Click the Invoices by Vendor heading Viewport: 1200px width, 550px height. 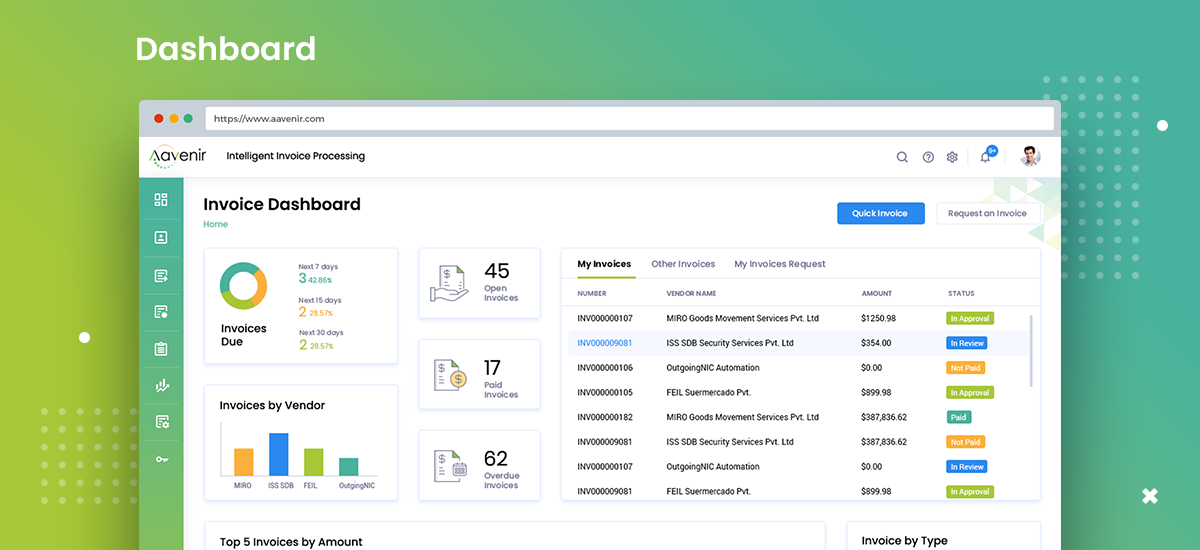[272, 405]
